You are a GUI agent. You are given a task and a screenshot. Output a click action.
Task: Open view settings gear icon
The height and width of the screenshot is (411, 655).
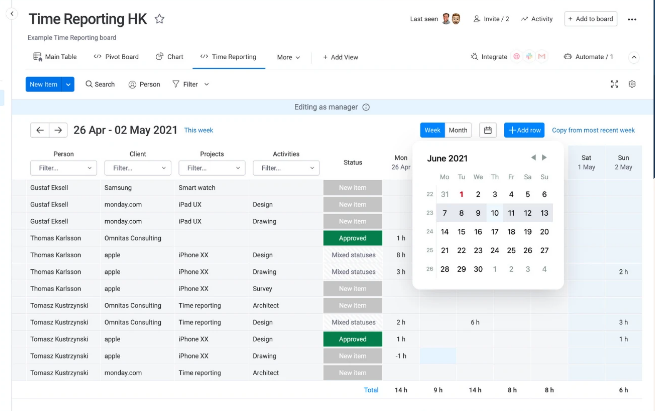632,84
